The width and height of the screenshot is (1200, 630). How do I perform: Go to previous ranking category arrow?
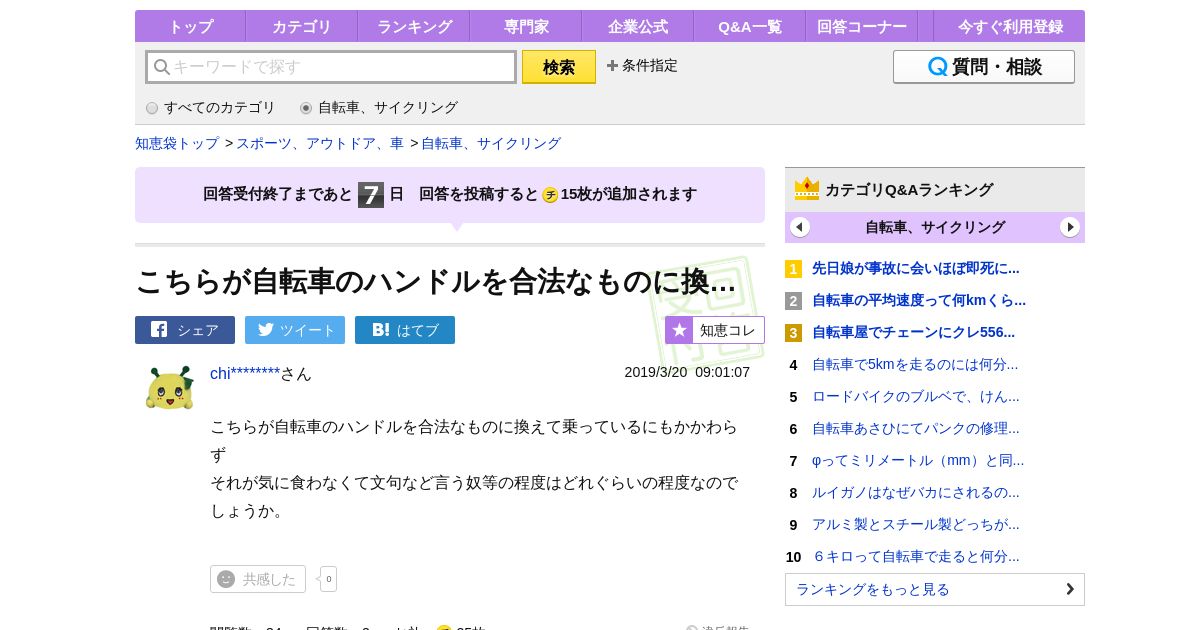800,227
